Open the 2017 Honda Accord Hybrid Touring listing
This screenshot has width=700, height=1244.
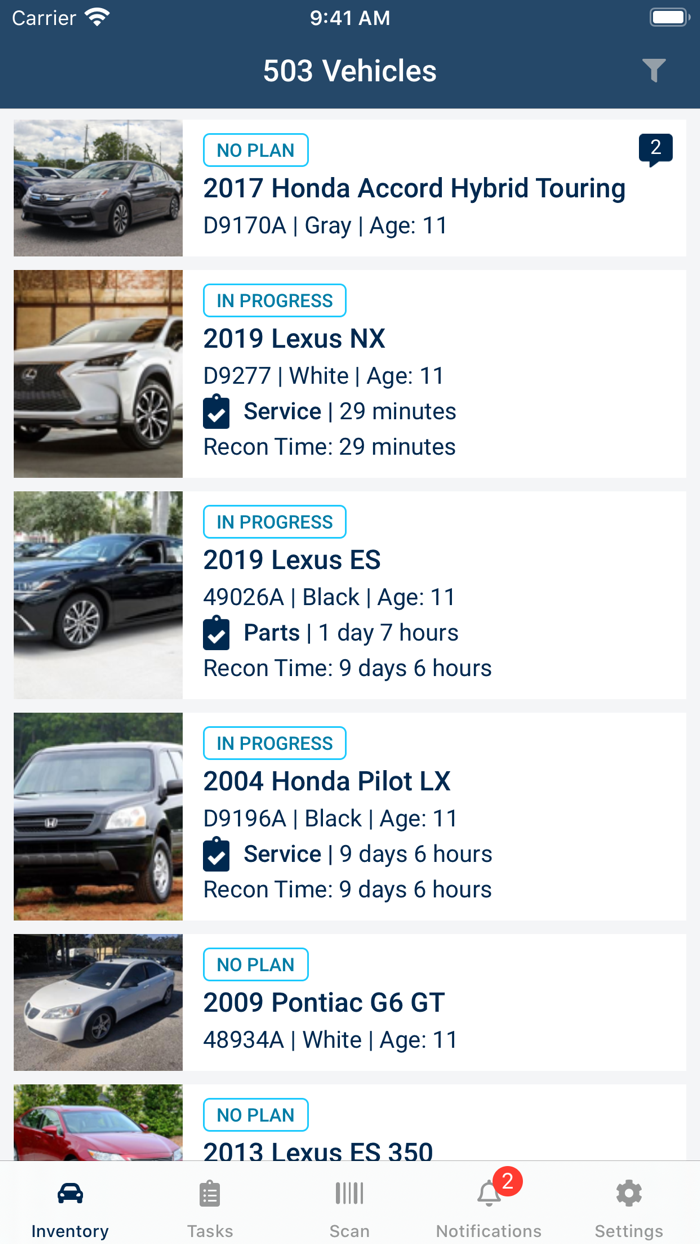tap(414, 188)
